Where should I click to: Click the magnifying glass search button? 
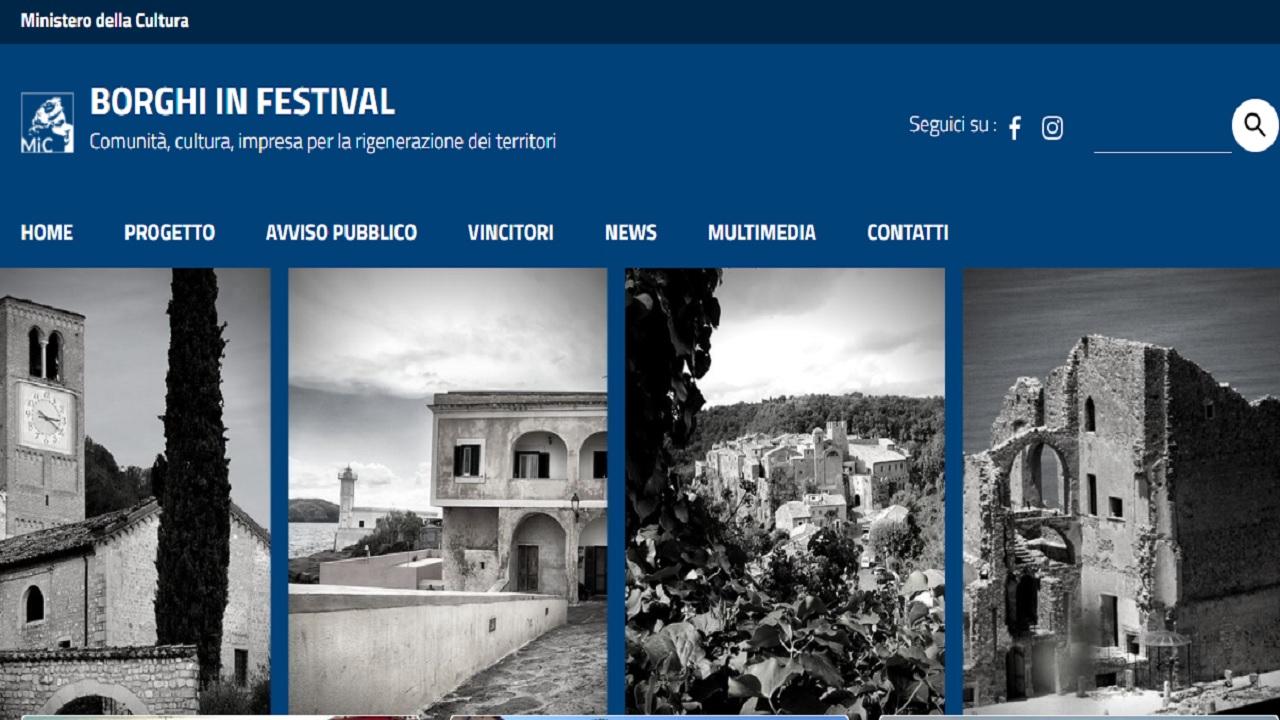(x=1255, y=125)
